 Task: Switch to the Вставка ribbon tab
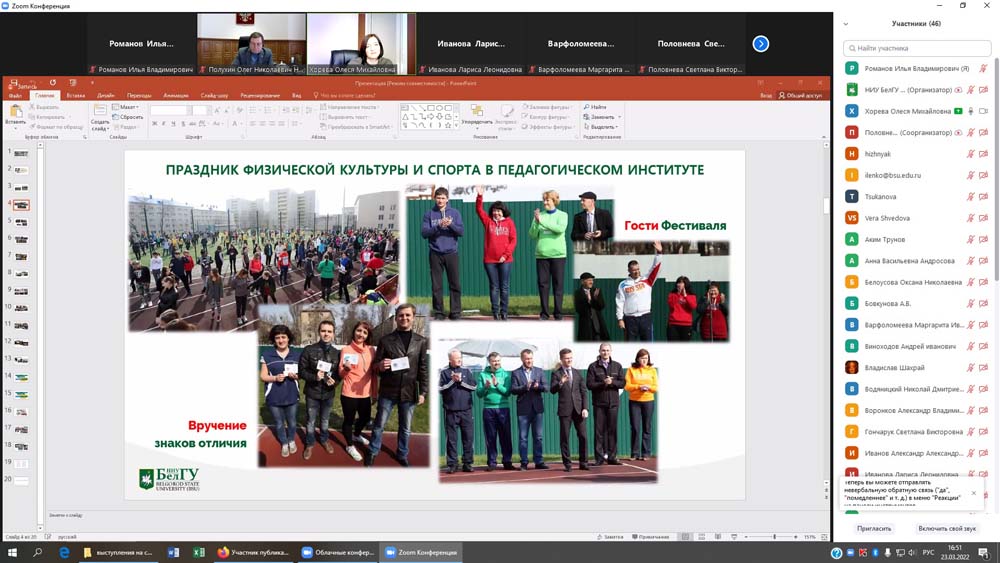[x=75, y=95]
